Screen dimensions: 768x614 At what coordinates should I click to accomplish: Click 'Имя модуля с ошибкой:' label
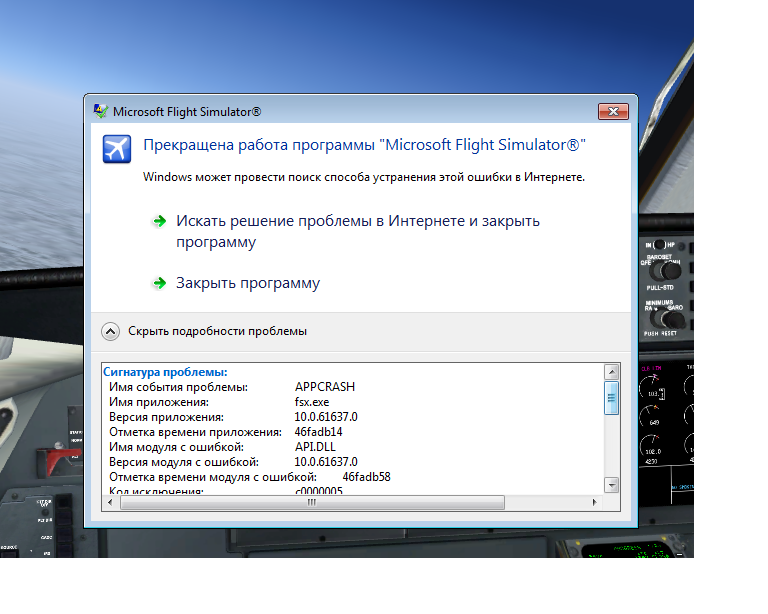(176, 447)
